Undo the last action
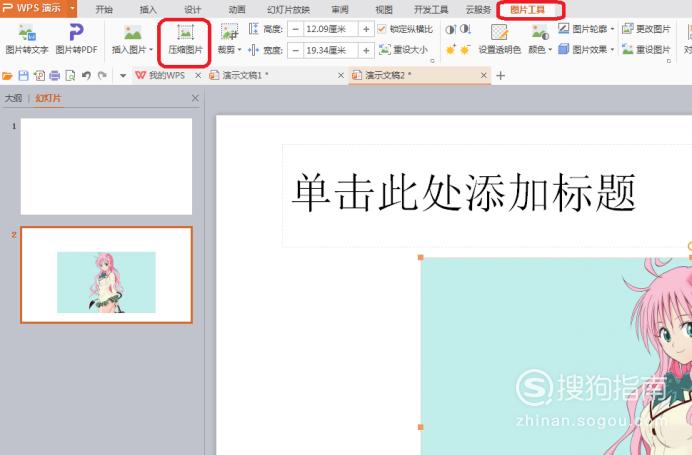692x455 pixels. click(x=86, y=76)
